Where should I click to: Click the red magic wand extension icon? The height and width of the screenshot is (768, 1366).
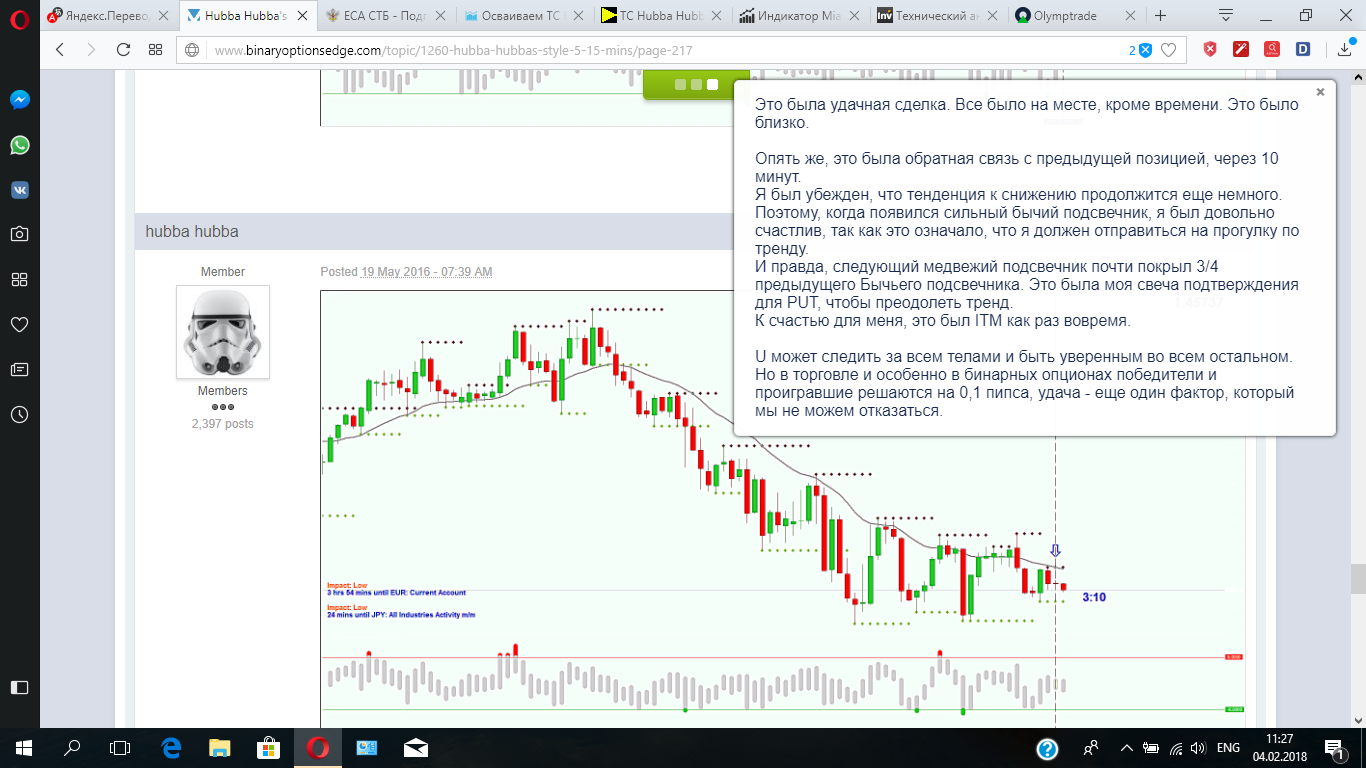pos(1241,49)
